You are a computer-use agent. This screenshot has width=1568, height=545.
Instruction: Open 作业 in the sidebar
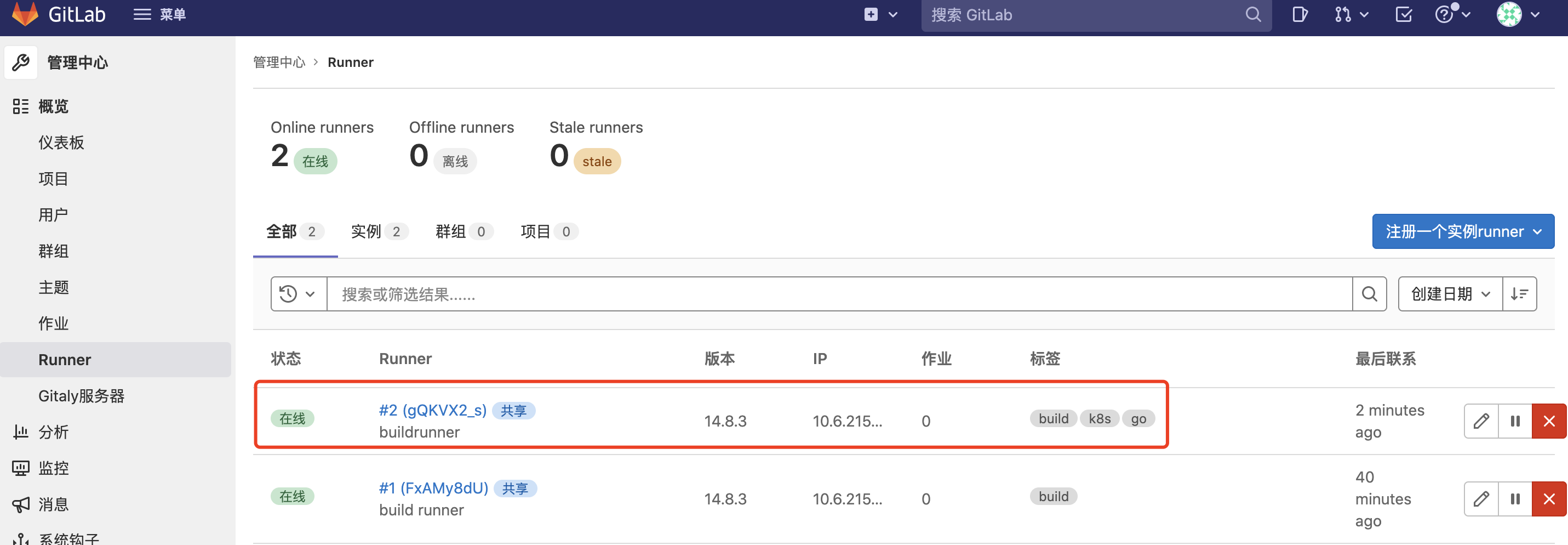click(54, 323)
